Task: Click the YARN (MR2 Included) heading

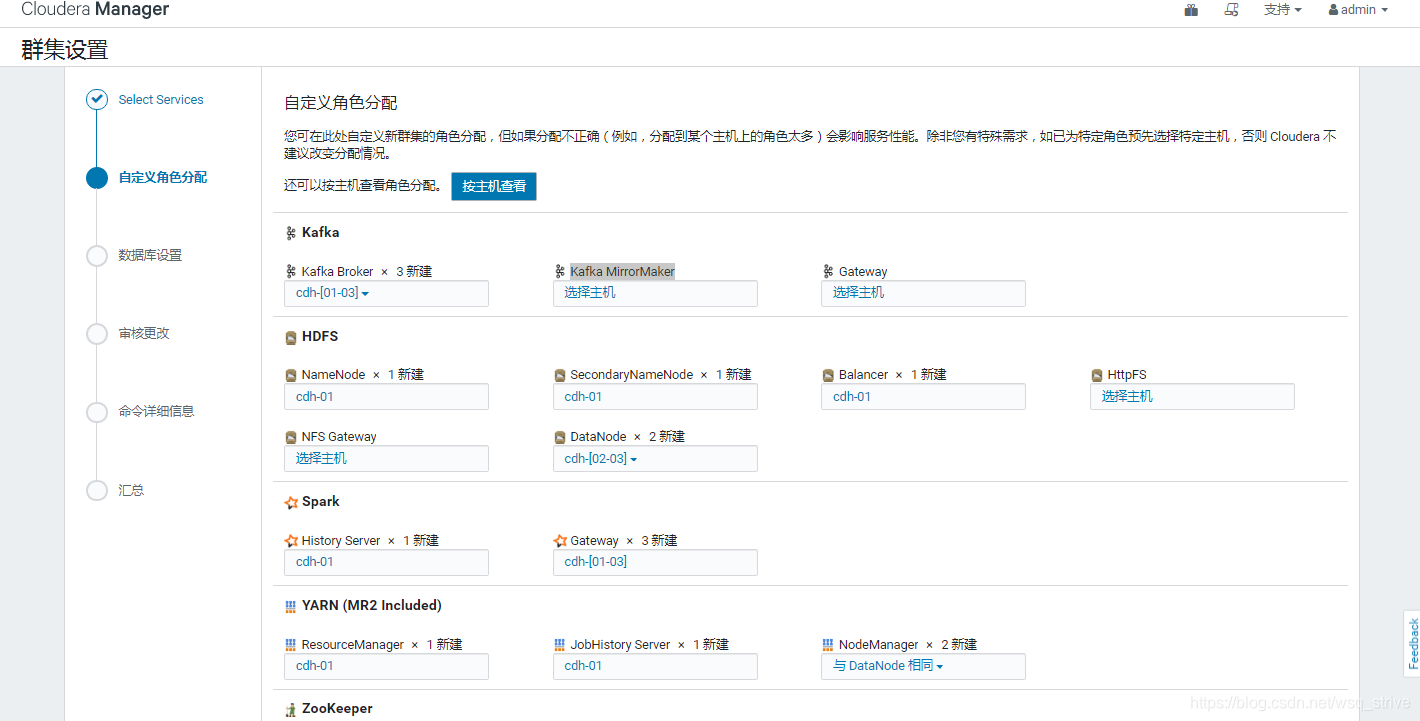Action: tap(372, 606)
